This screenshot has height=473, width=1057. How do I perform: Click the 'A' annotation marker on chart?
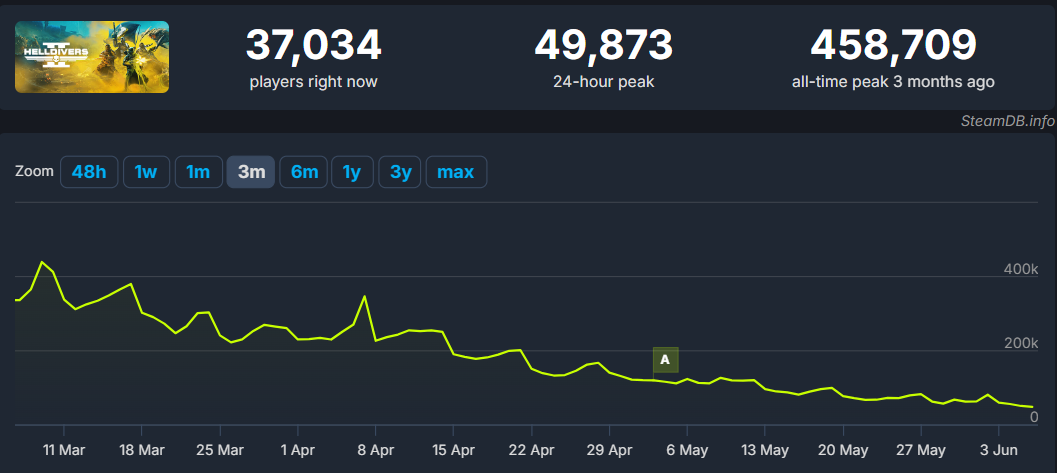[665, 359]
